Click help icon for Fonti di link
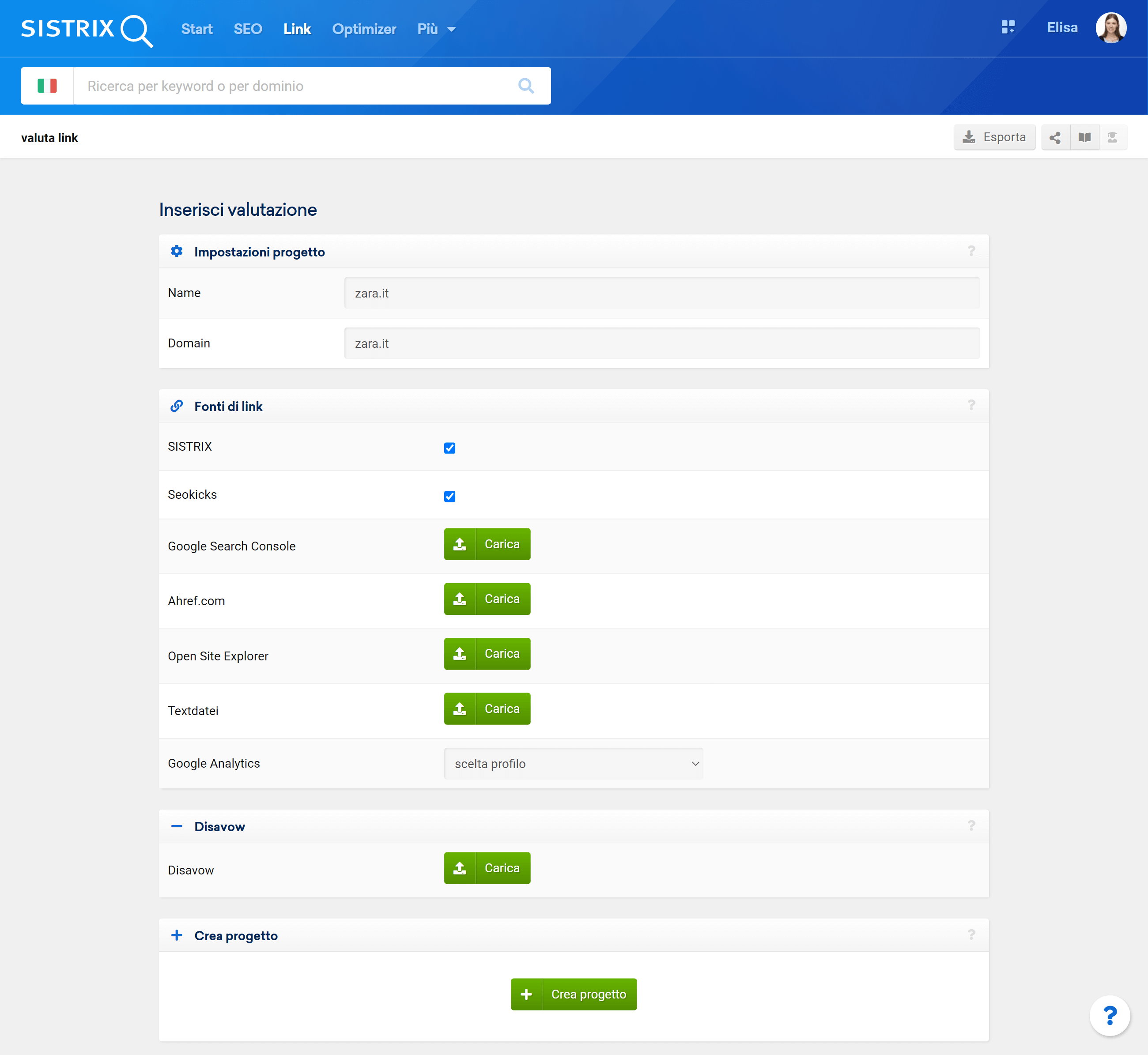Screen dimensions: 1148x1055 point(971,405)
